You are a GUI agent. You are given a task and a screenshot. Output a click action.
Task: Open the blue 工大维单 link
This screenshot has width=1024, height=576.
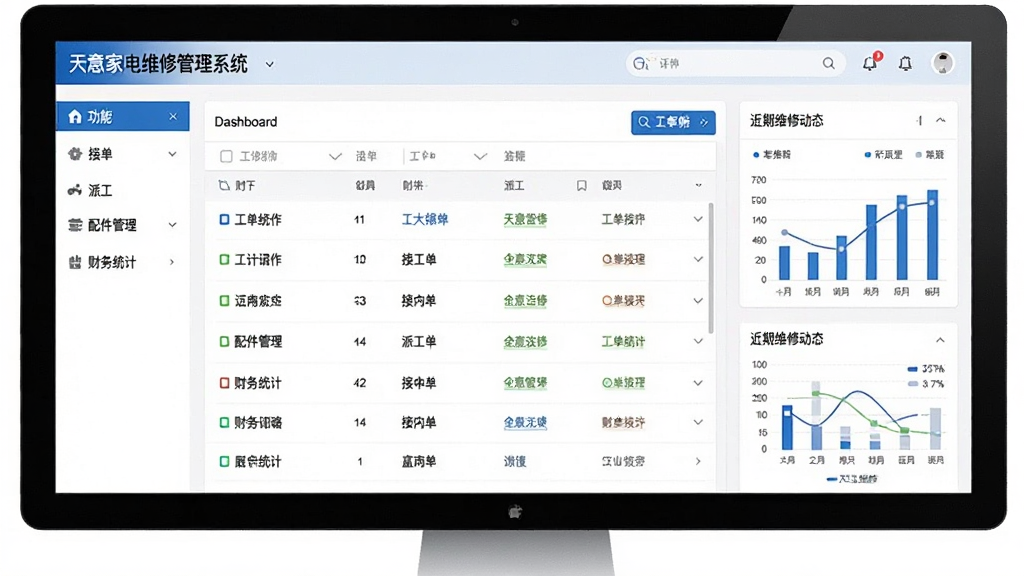[x=424, y=219]
